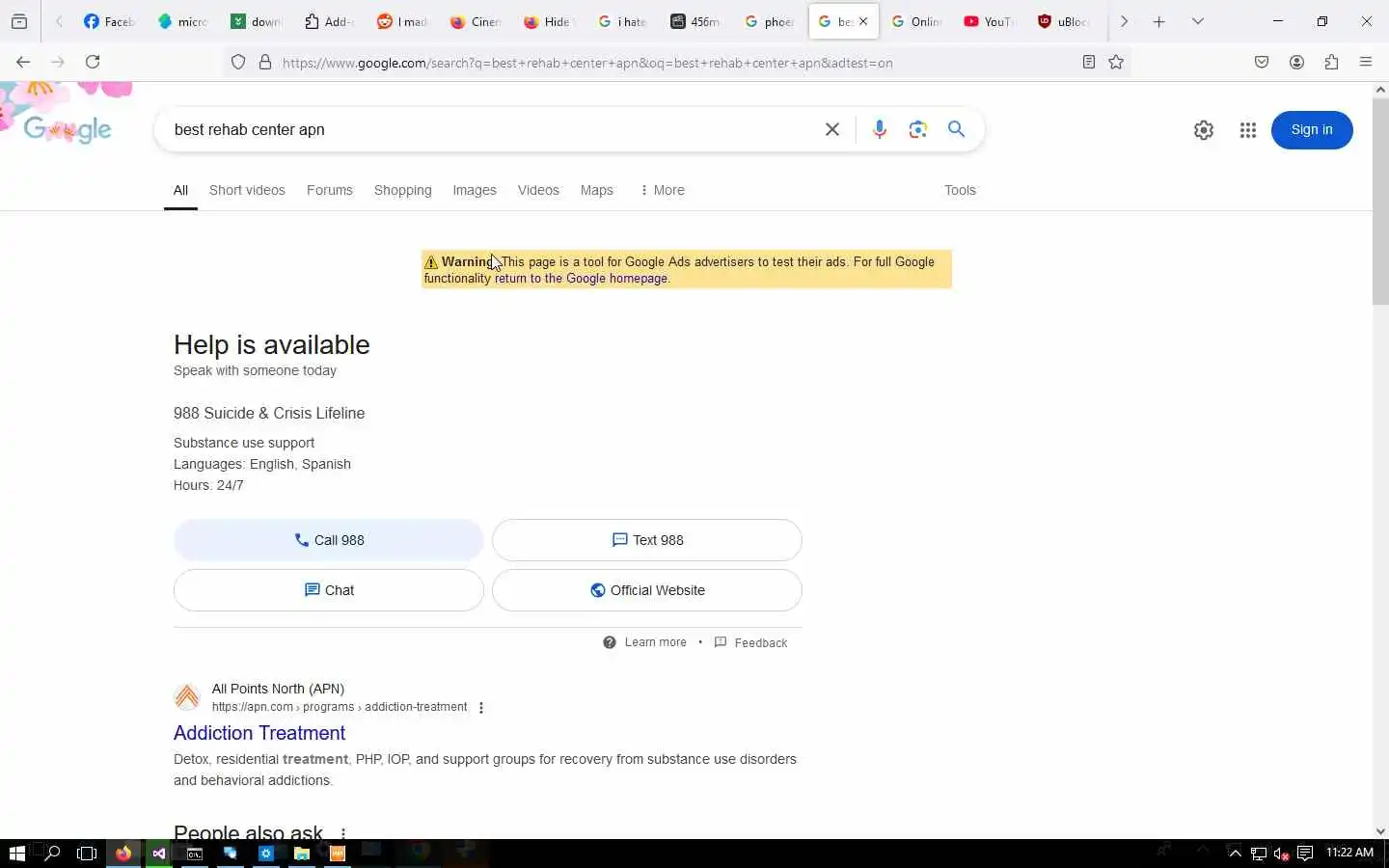Viewport: 1389px width, 868px height.
Task: Switch to the Facebook browser tab
Action: (x=109, y=21)
